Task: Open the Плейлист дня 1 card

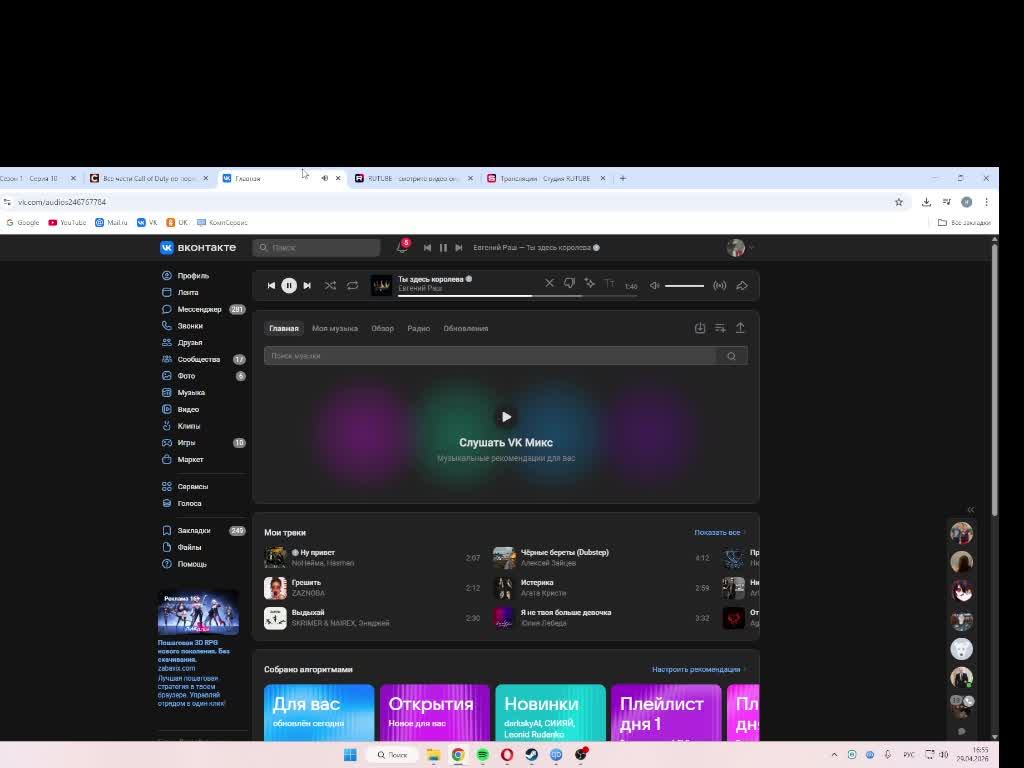Action: [666, 712]
